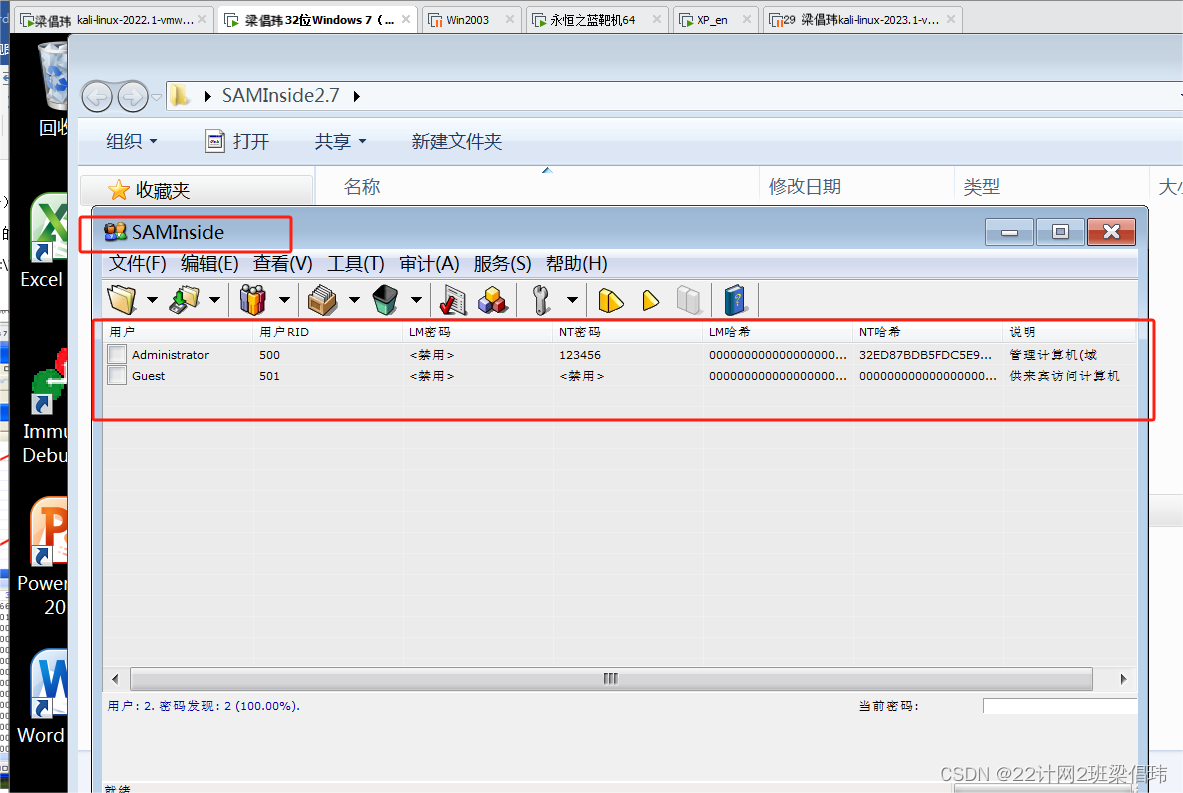This screenshot has width=1183, height=793.
Task: Click SAMInside2.7 in the Explorer address bar
Action: pyautogui.click(x=281, y=96)
